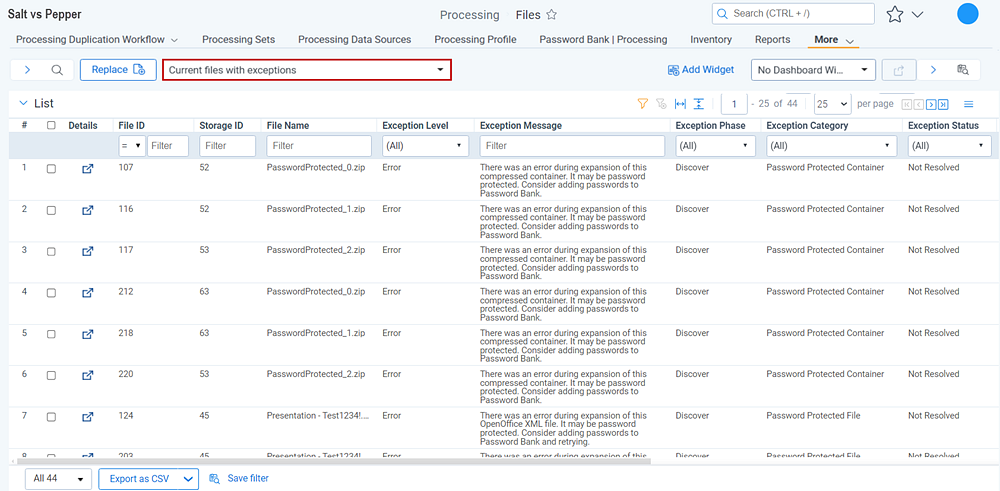This screenshot has width=1000, height=491.
Task: Click the greyed first page arrow
Action: [x=906, y=105]
